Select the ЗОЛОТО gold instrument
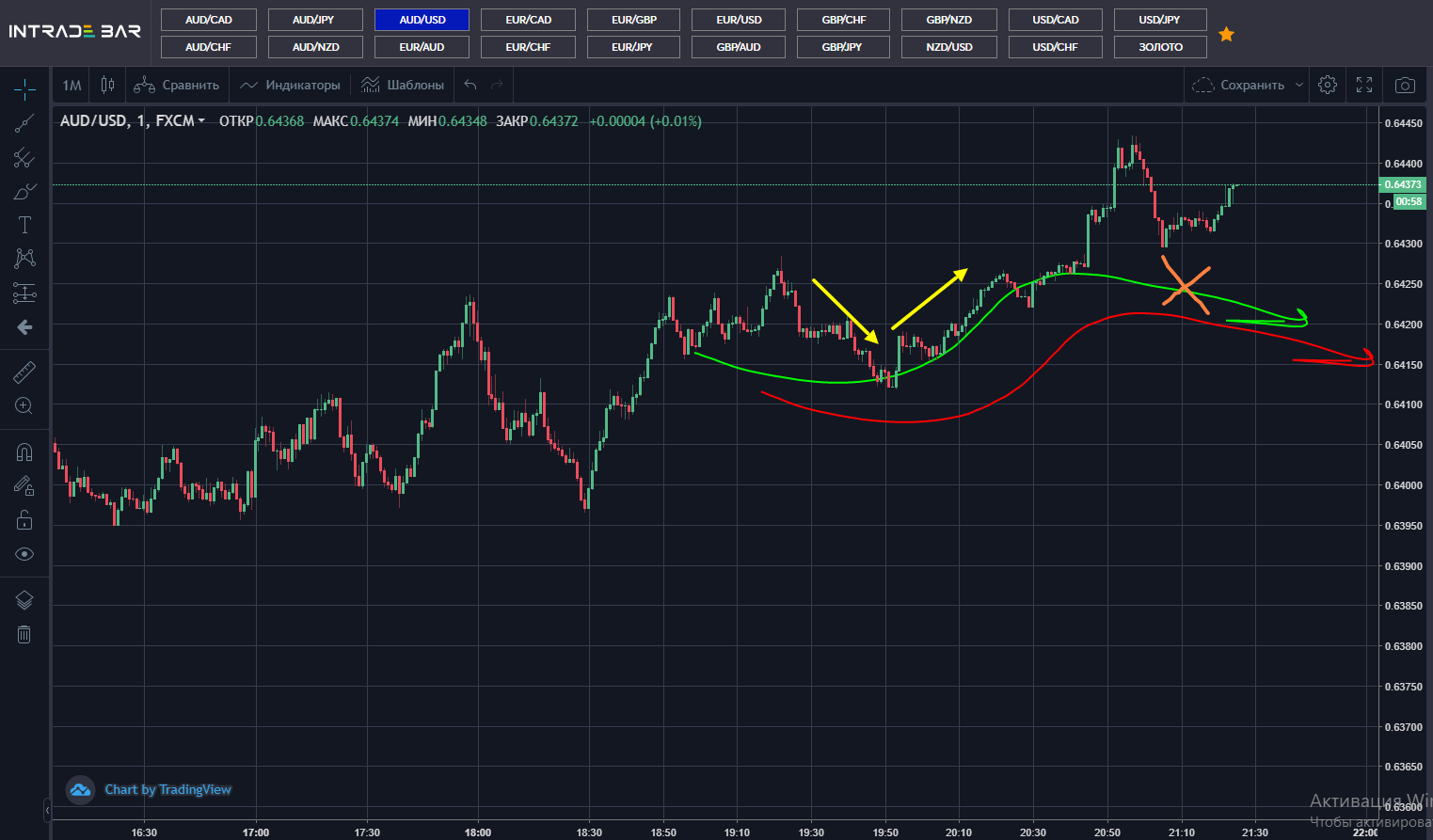The image size is (1433, 840). click(x=1161, y=47)
